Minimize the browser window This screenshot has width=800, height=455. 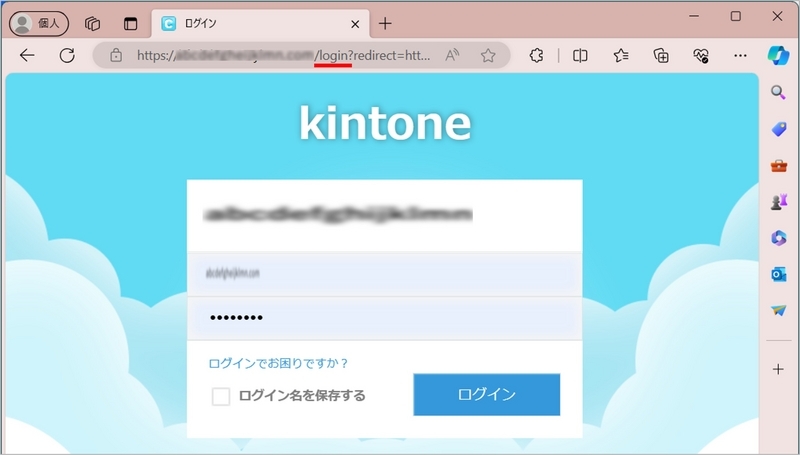[694, 16]
